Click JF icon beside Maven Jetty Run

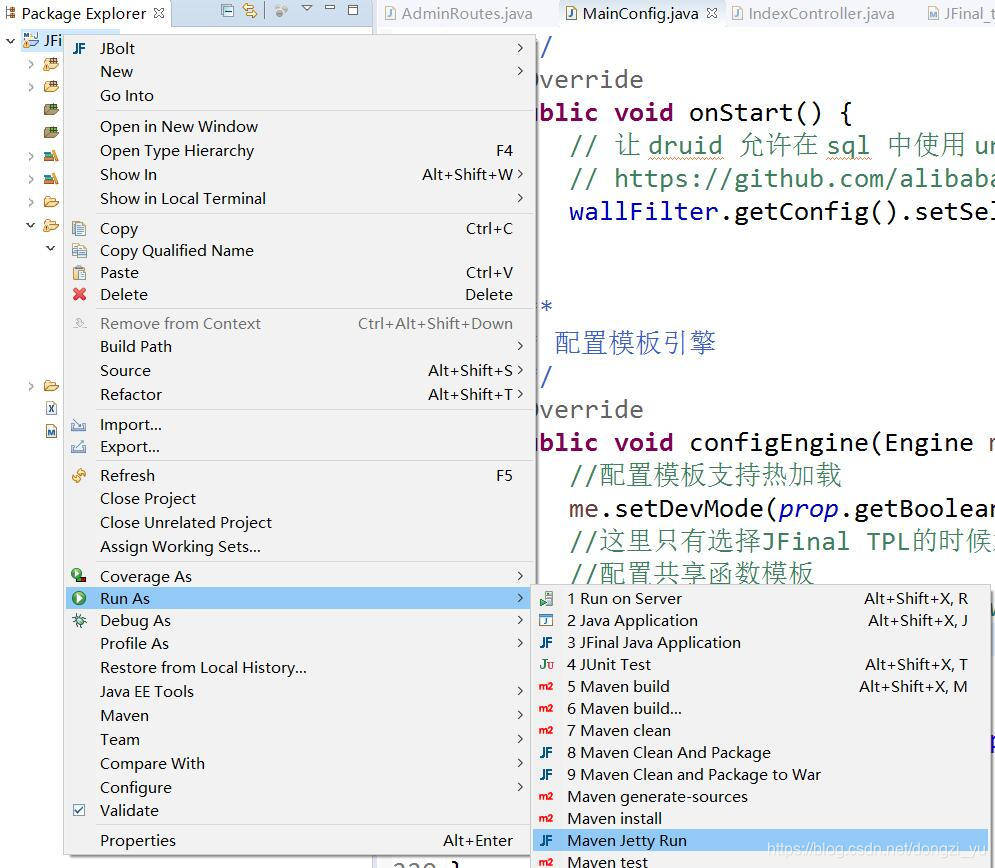(546, 841)
